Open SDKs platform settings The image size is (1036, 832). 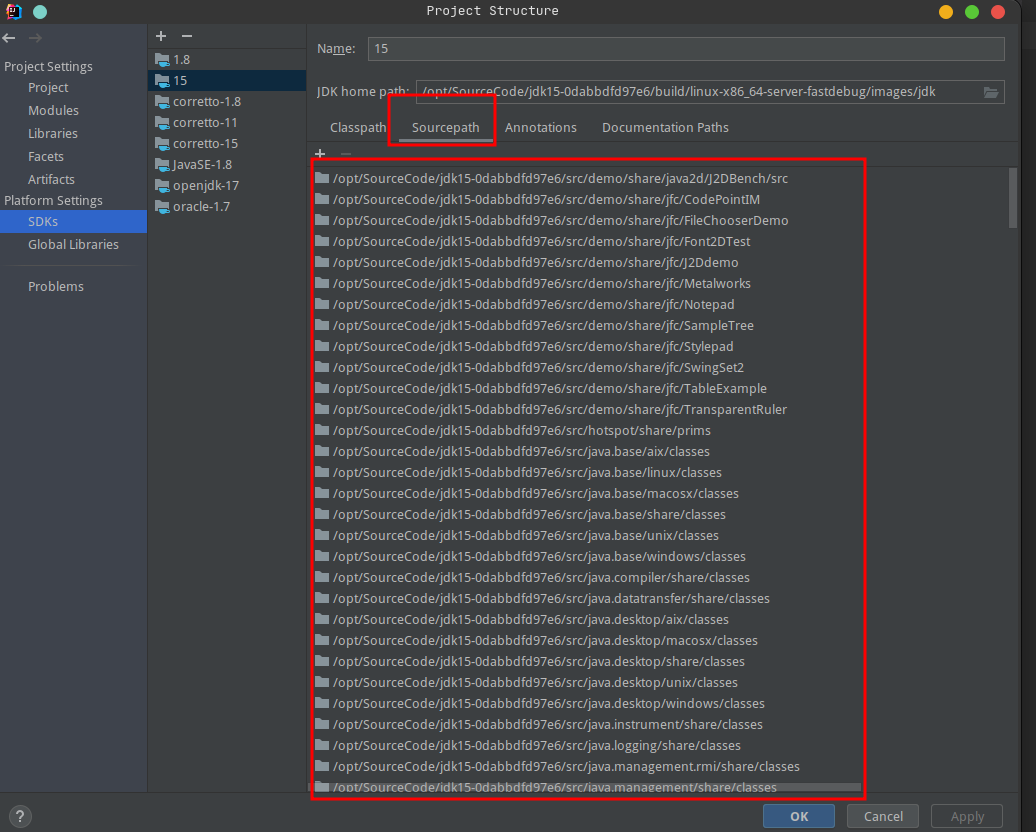(x=73, y=221)
